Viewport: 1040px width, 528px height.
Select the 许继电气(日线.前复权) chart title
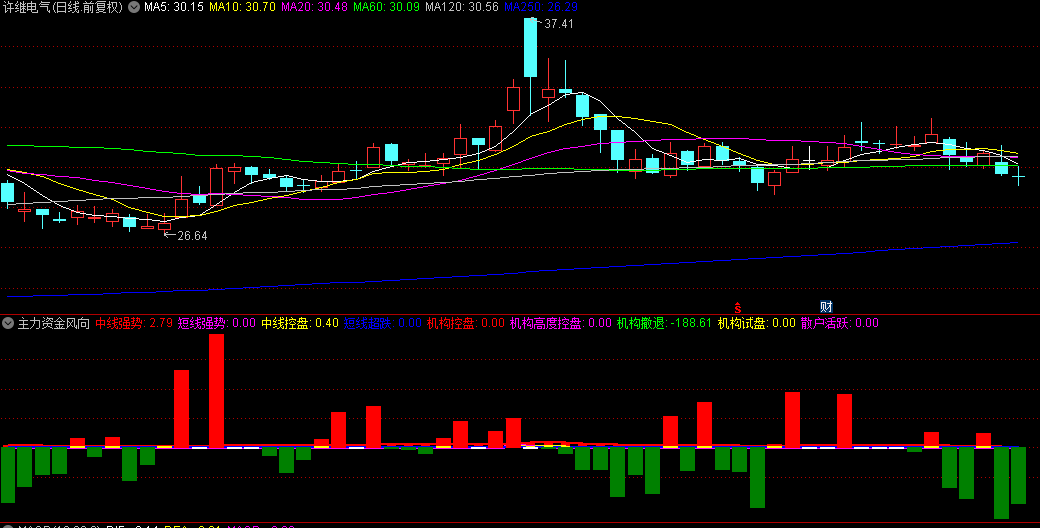pyautogui.click(x=63, y=7)
